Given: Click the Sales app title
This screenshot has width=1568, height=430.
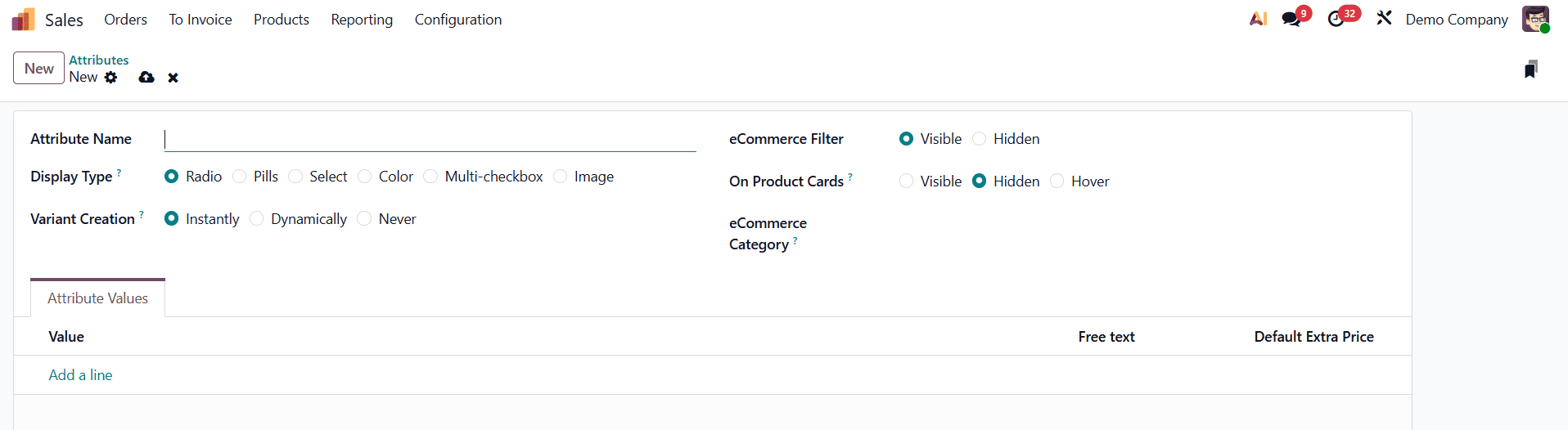Looking at the screenshot, I should point(64,20).
